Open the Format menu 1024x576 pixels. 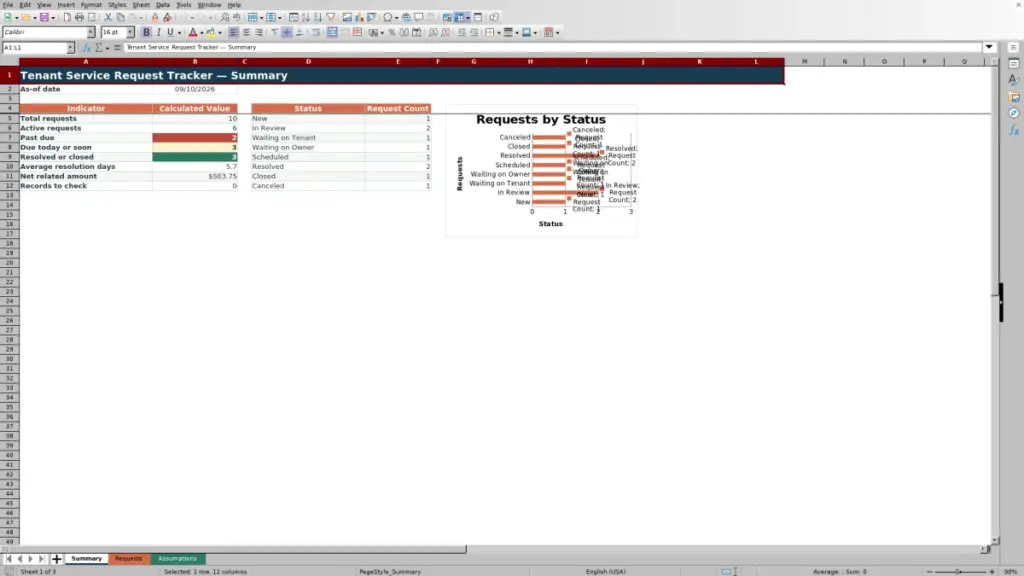tap(91, 5)
